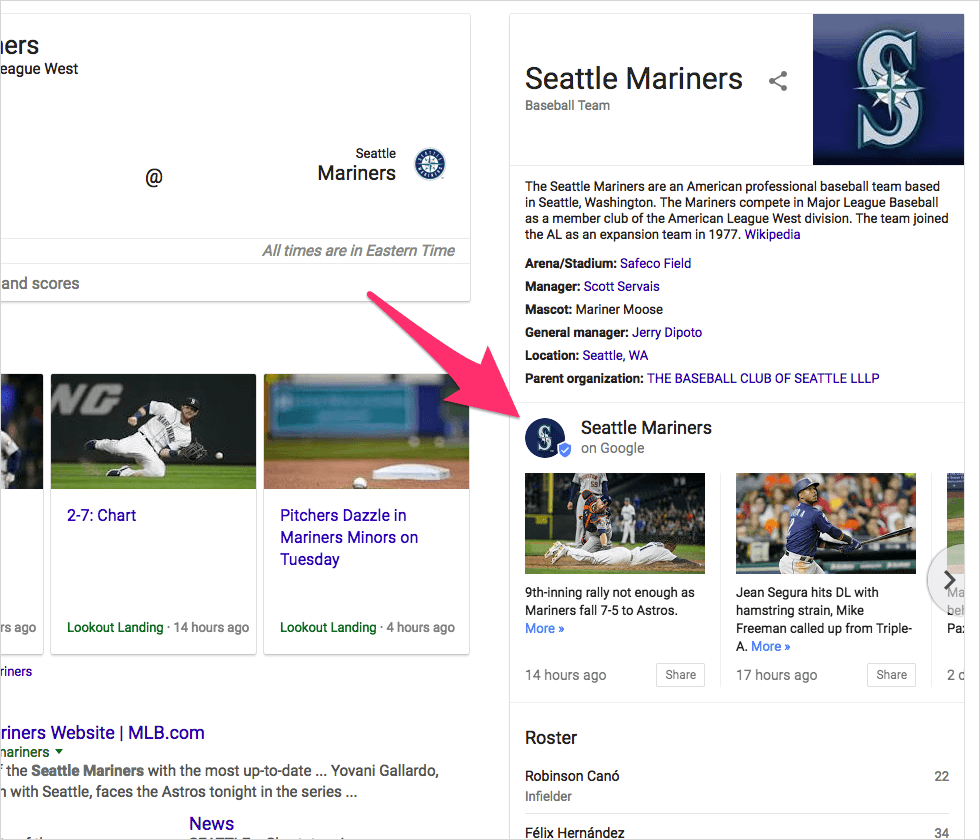Viewport: 980px width, 840px height.
Task: Open the Wikipedia link in team description
Action: tap(772, 234)
